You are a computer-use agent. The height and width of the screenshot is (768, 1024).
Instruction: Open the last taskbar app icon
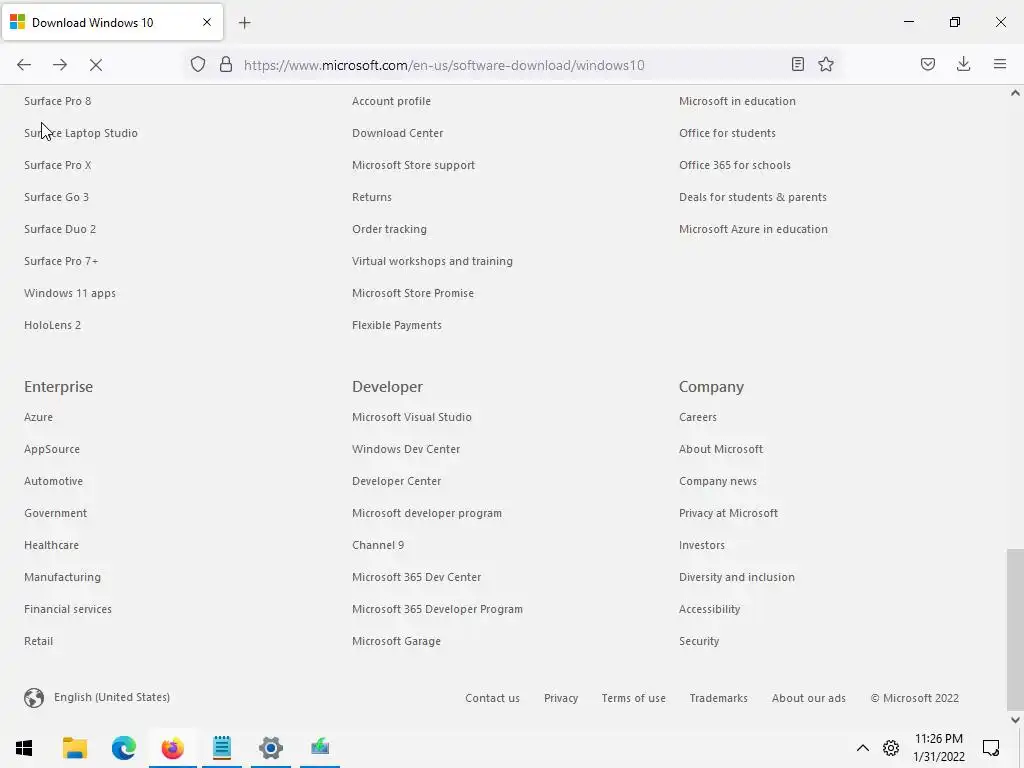[320, 748]
